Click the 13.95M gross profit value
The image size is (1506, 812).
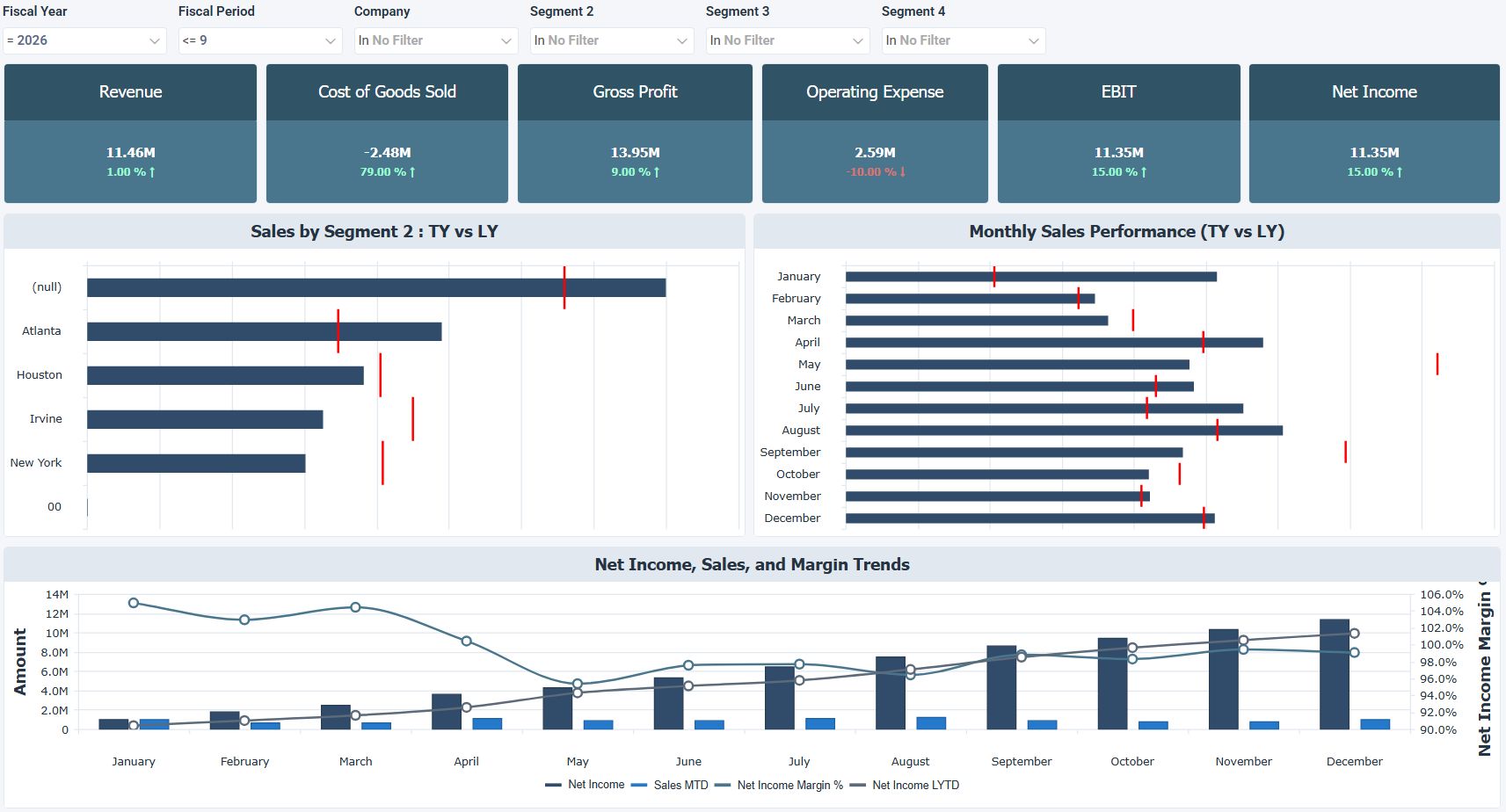636,153
